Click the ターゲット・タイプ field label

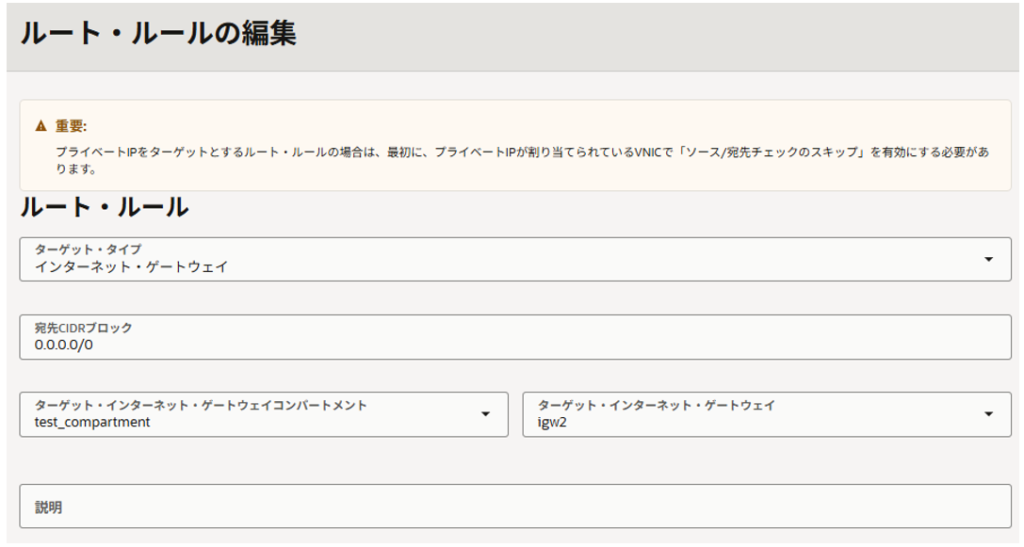coord(87,250)
